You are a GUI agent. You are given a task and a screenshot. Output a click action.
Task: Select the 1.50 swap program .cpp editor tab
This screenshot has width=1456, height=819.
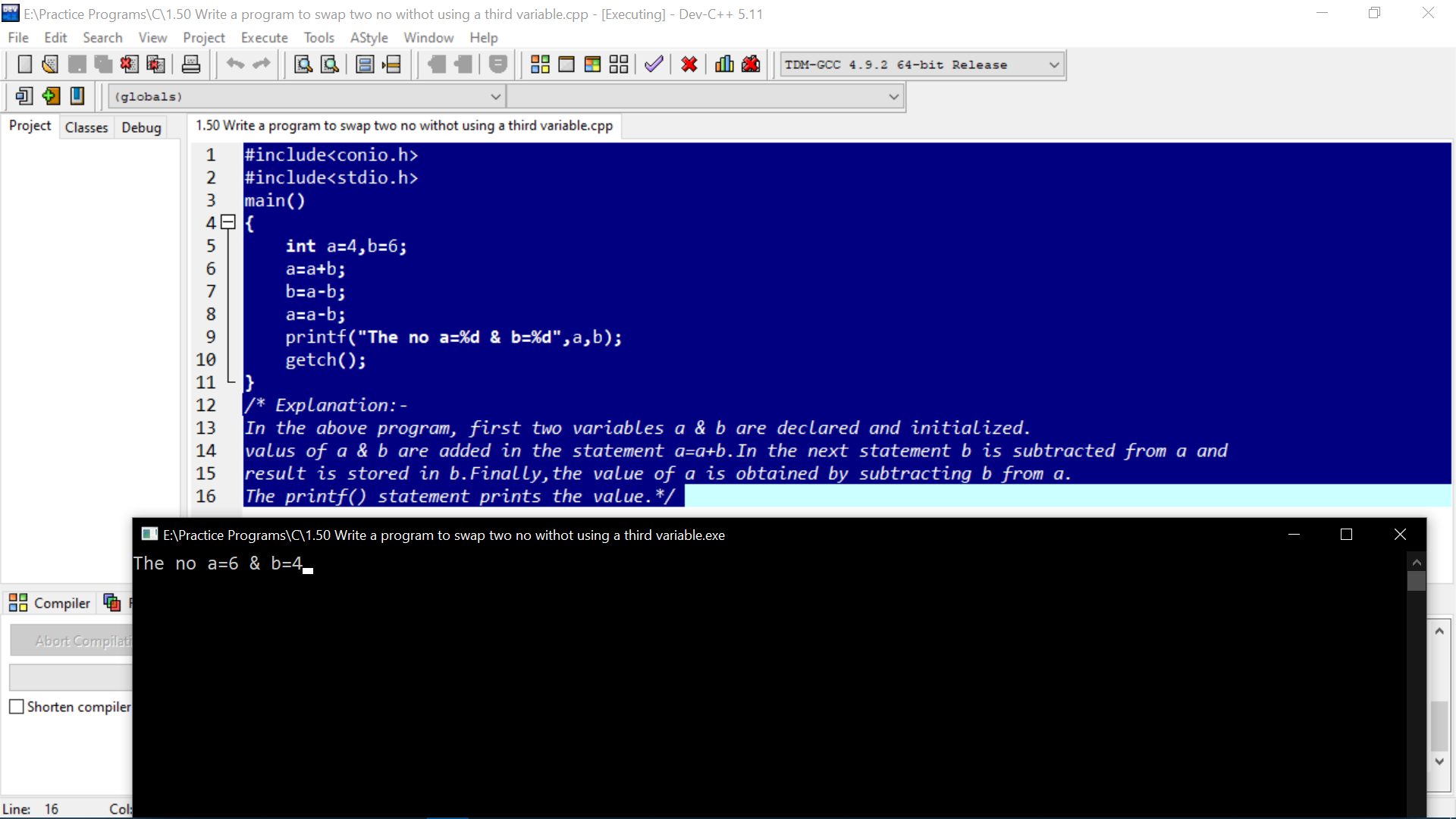(x=405, y=126)
